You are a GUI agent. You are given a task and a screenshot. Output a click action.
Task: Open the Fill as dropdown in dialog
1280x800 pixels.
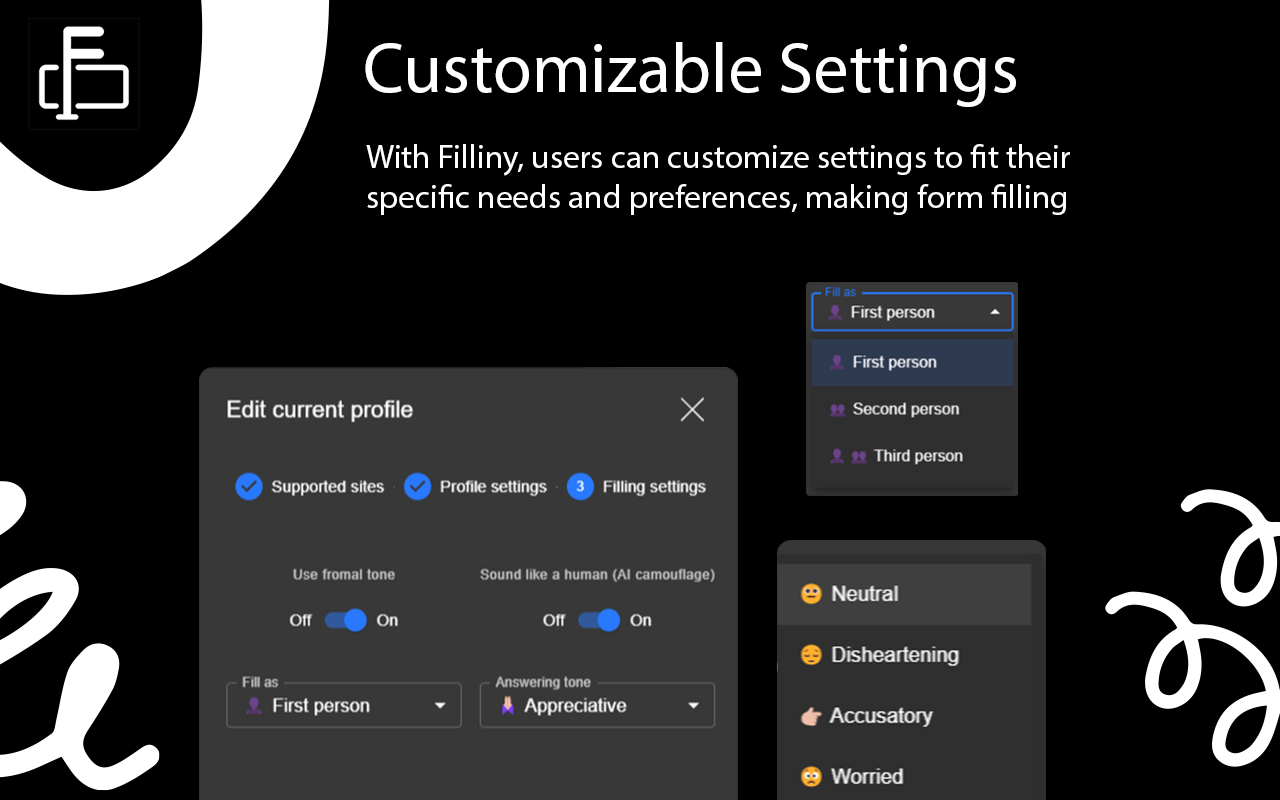click(x=344, y=705)
